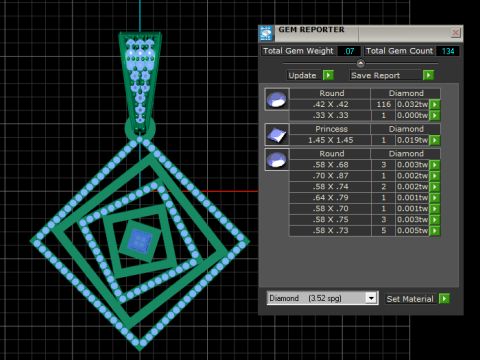Click the green arrow for the 1.45 X 1.45 row
Viewport: 480px width, 360px height.
coord(435,140)
